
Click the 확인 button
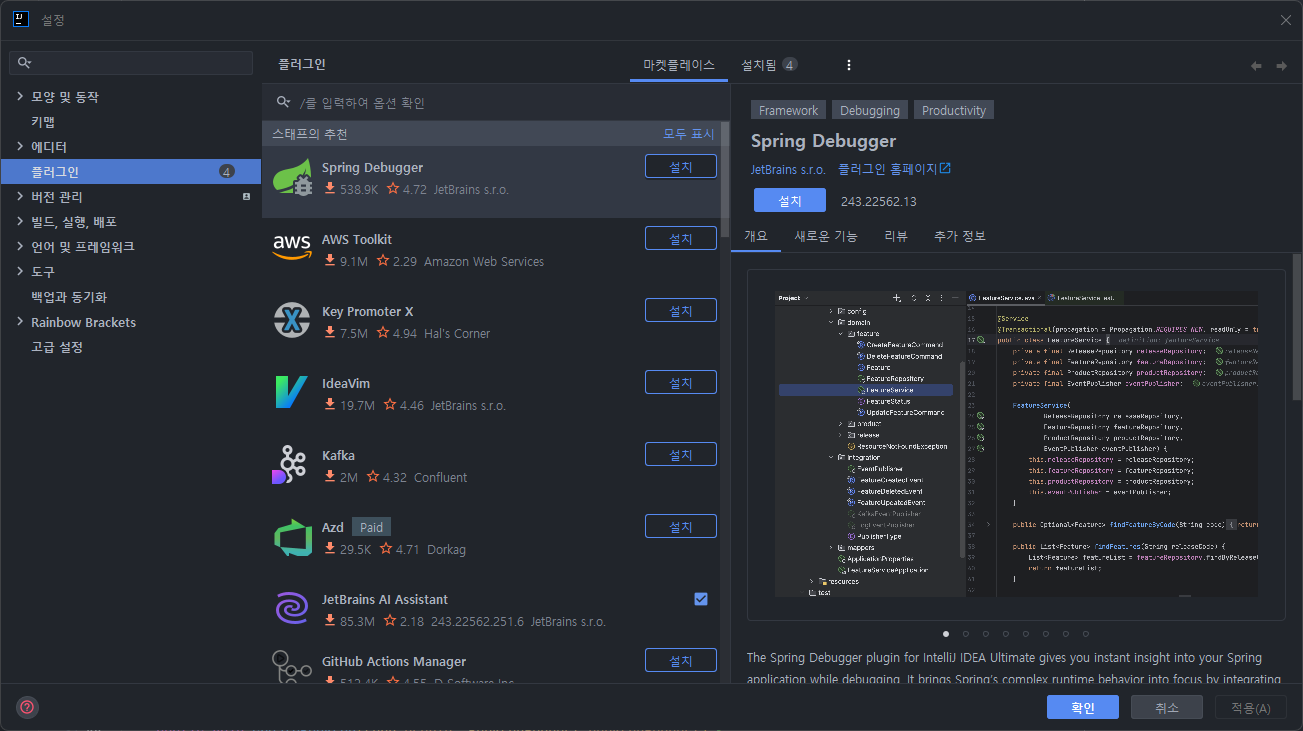pos(1083,707)
